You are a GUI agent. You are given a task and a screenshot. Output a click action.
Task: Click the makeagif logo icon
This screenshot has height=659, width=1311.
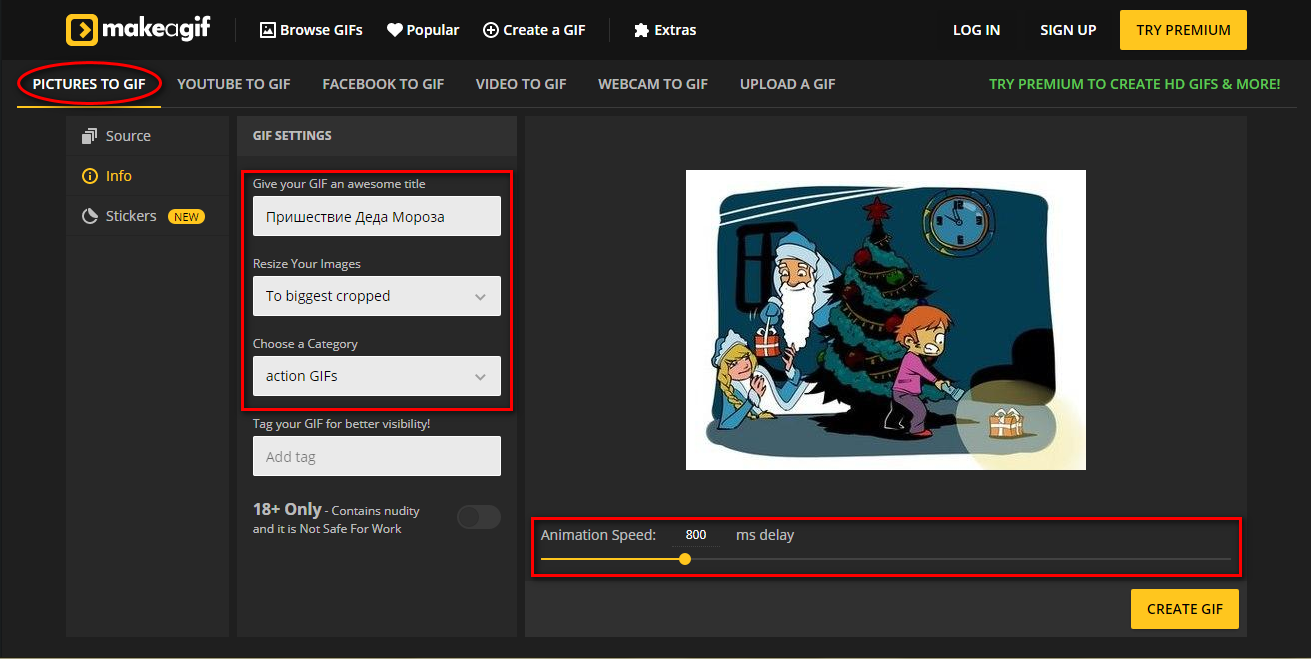pyautogui.click(x=82, y=30)
